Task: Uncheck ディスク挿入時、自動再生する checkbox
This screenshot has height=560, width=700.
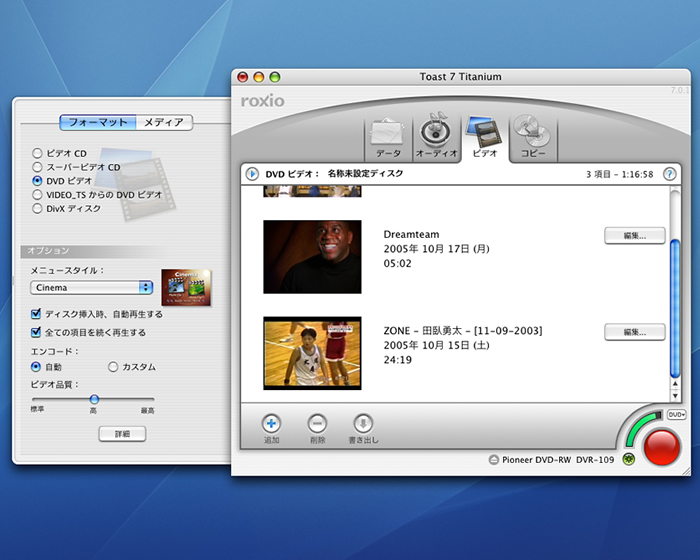Action: click(x=36, y=314)
